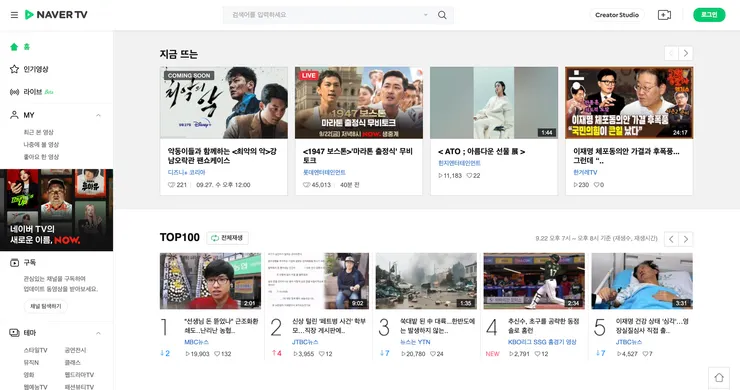Viewport: 740px width, 390px height.
Task: Open 한겨레TV channel link
Action: 585,172
